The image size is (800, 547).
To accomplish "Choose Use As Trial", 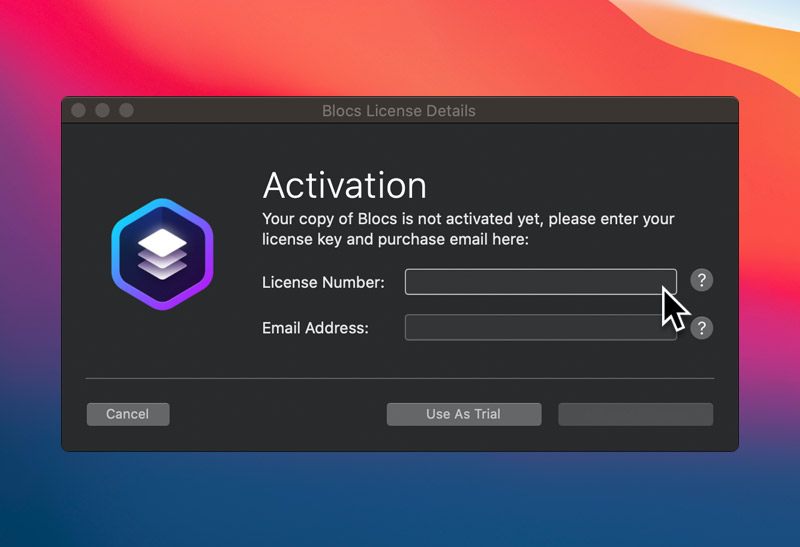I will click(x=464, y=414).
